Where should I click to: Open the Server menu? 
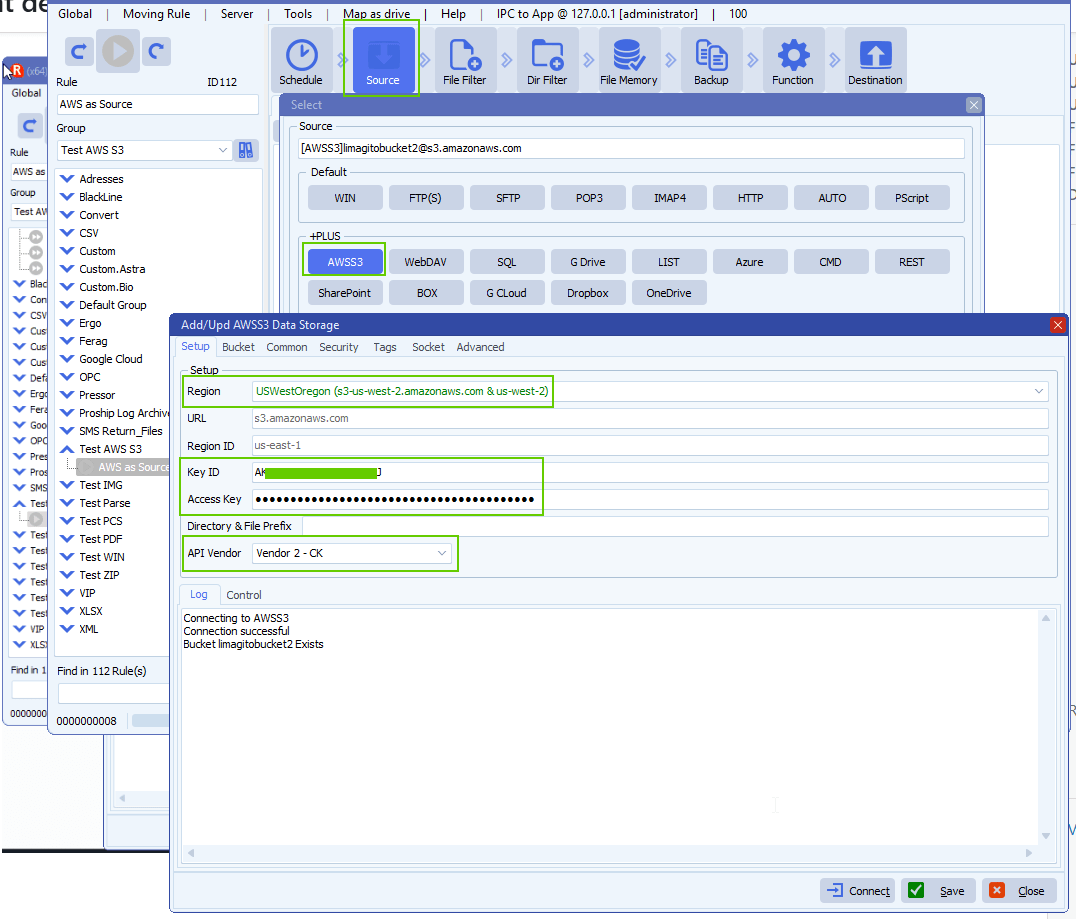(237, 14)
